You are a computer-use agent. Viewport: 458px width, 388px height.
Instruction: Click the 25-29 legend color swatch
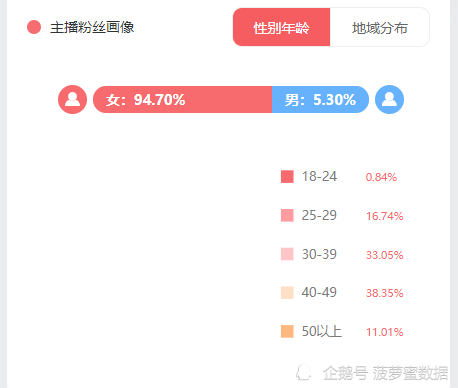point(287,215)
